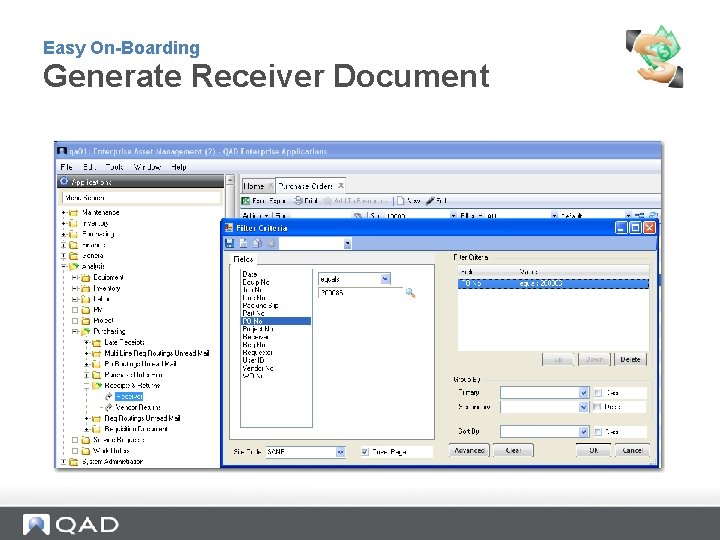Open the Help menu

click(x=179, y=167)
